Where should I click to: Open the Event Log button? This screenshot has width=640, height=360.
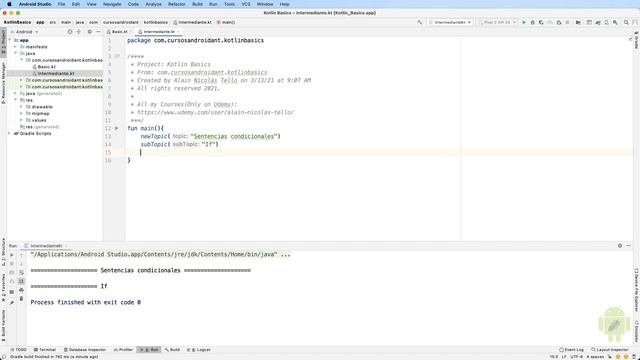tap(571, 350)
